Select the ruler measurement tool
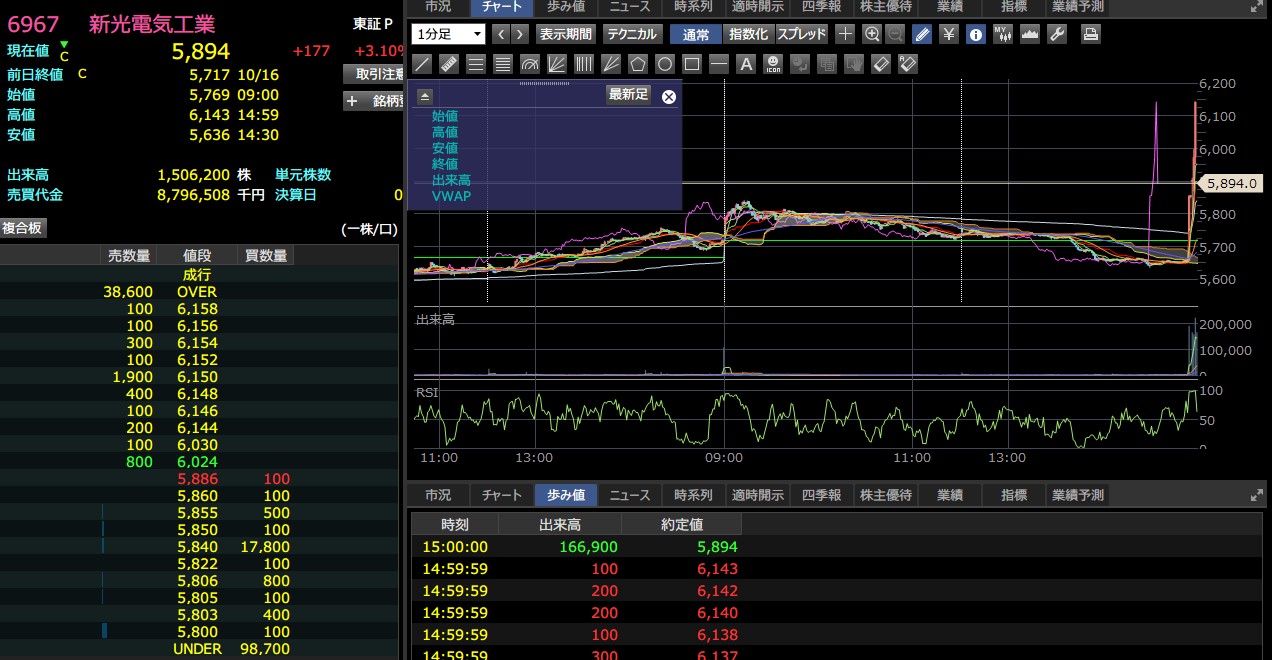Image resolution: width=1272 pixels, height=660 pixels. tap(449, 64)
